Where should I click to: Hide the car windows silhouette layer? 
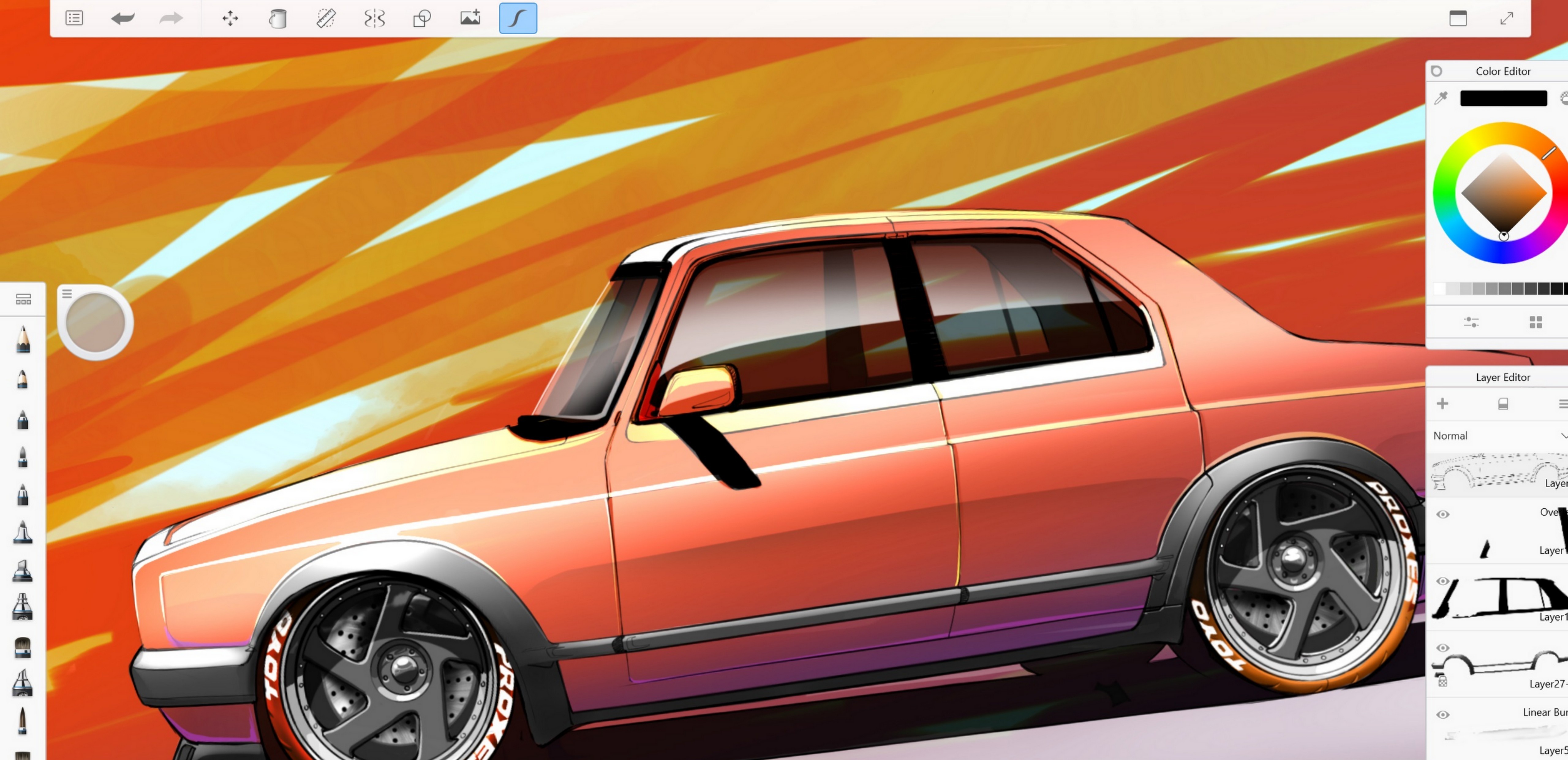tap(1442, 581)
